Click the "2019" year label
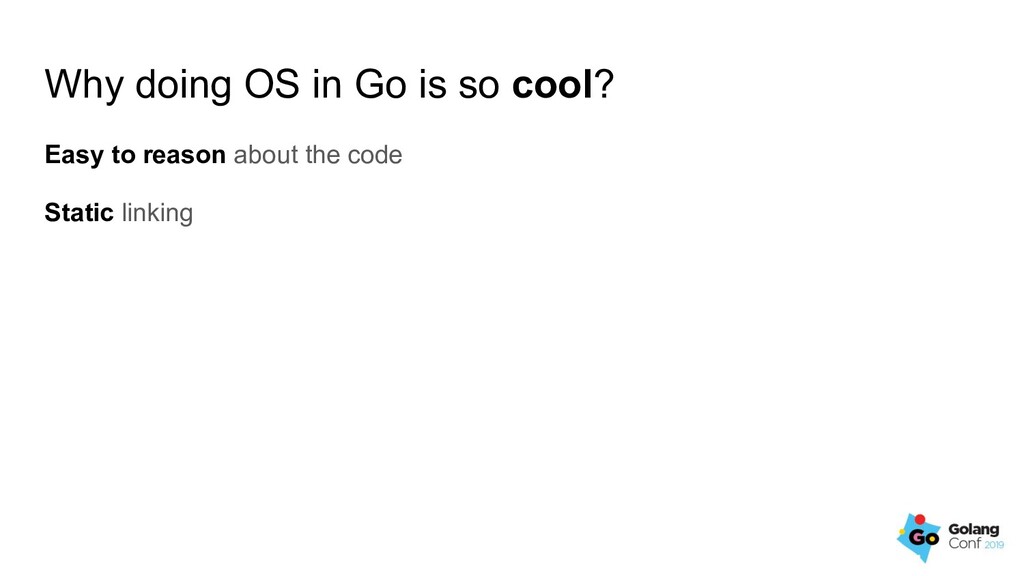The width and height of the screenshot is (1024, 576). 994,545
